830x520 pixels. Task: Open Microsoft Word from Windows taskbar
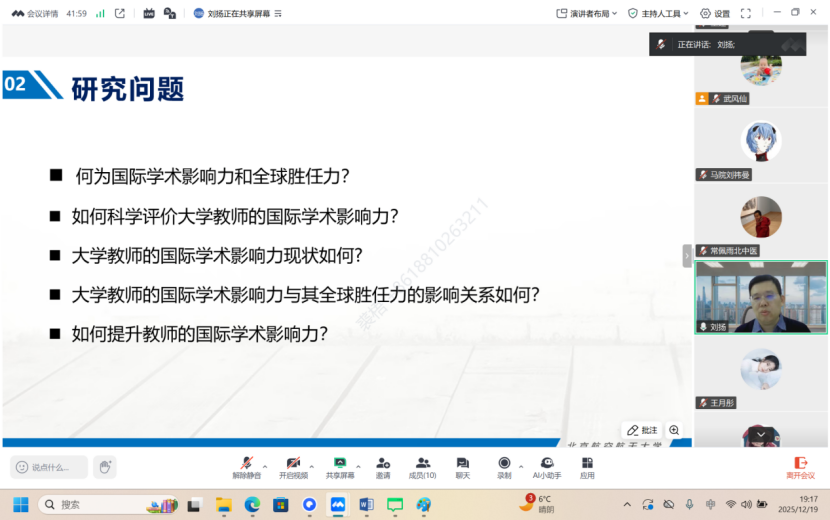click(x=366, y=505)
